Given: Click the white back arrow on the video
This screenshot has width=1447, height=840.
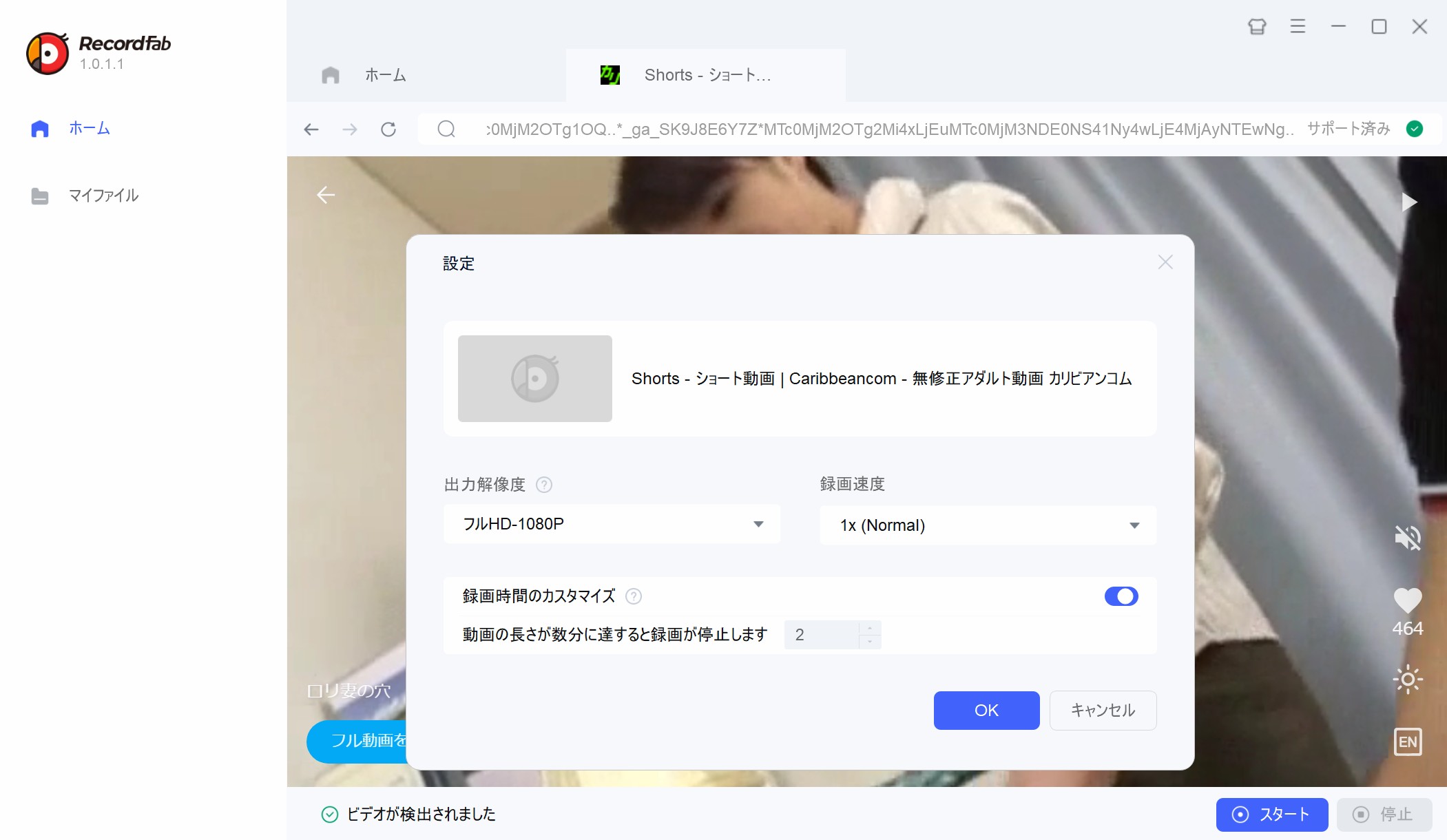Looking at the screenshot, I should [x=326, y=196].
